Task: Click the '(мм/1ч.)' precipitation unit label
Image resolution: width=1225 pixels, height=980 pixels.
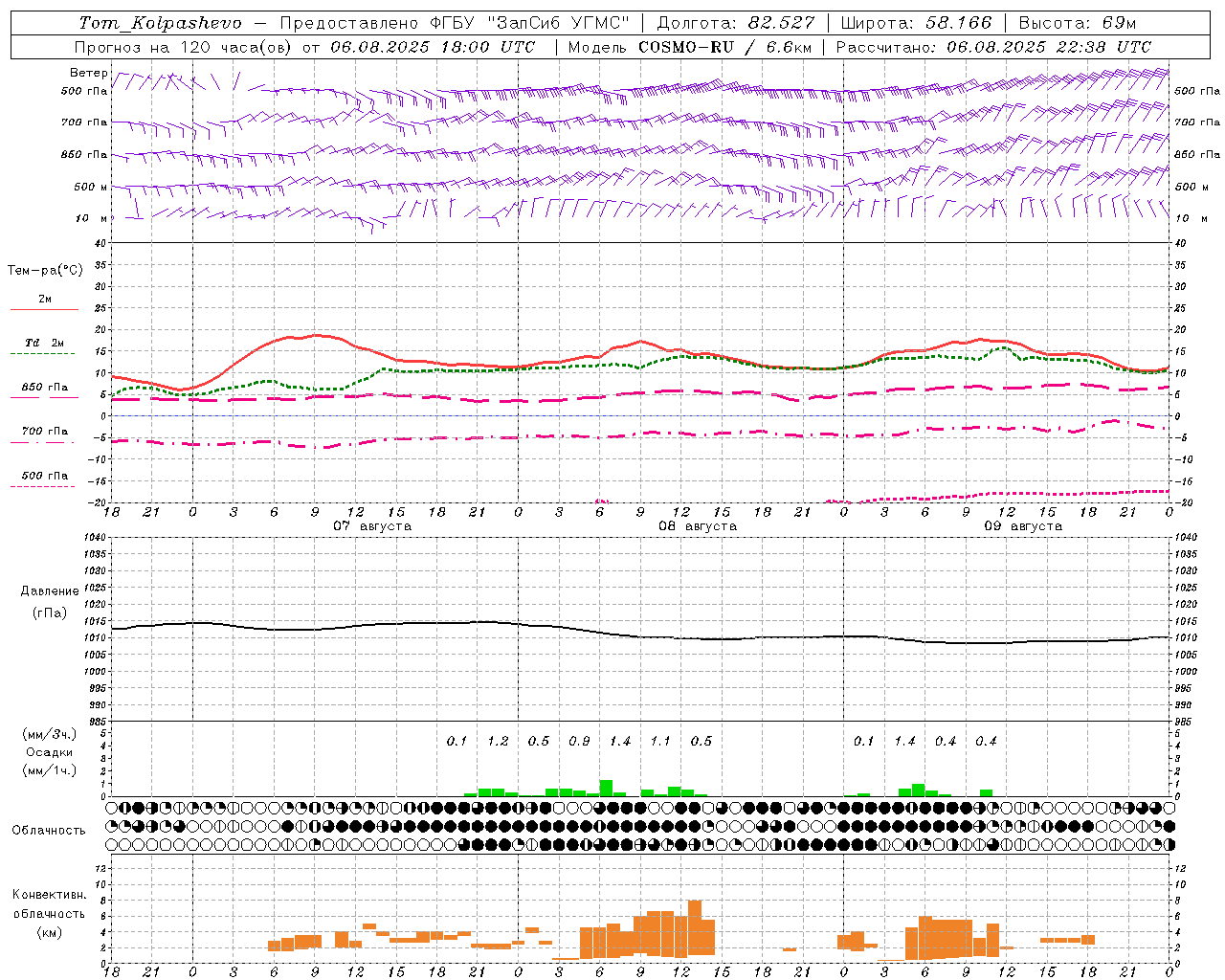Action: [x=50, y=770]
